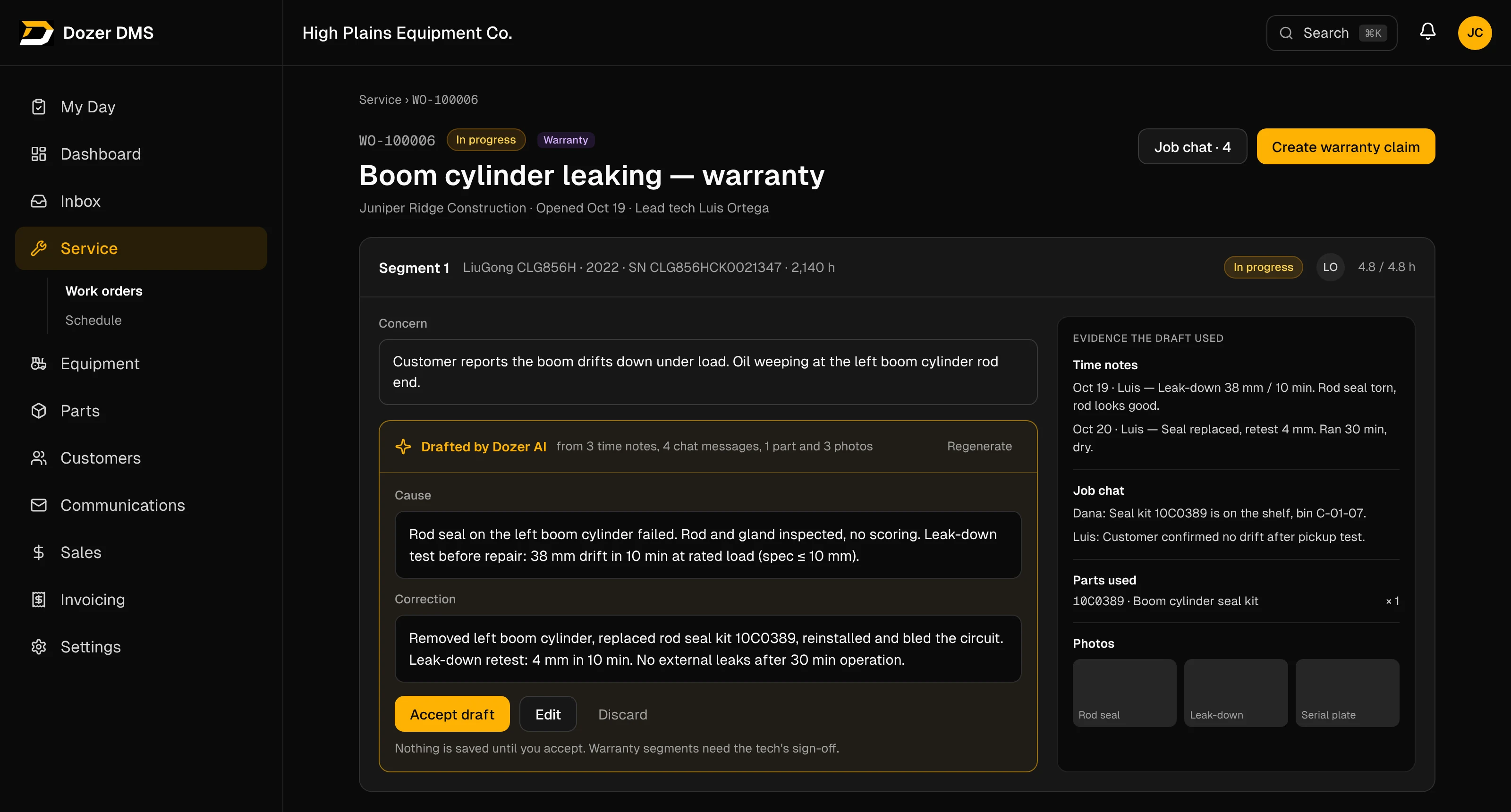Click the Invoicing receipt icon

[39, 600]
